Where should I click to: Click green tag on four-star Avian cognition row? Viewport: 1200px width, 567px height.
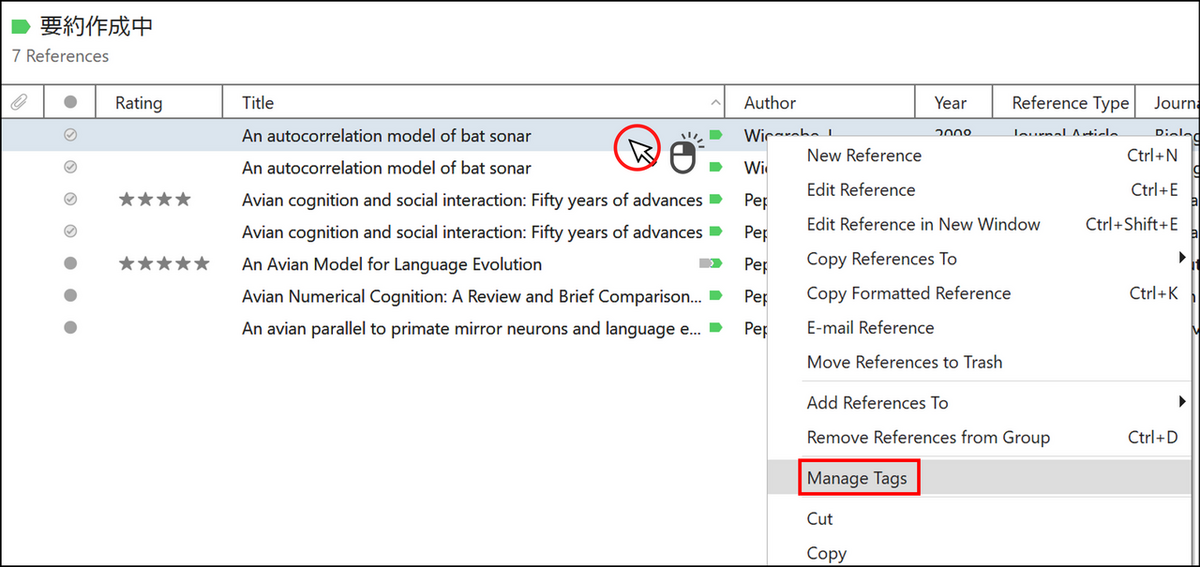pos(715,200)
